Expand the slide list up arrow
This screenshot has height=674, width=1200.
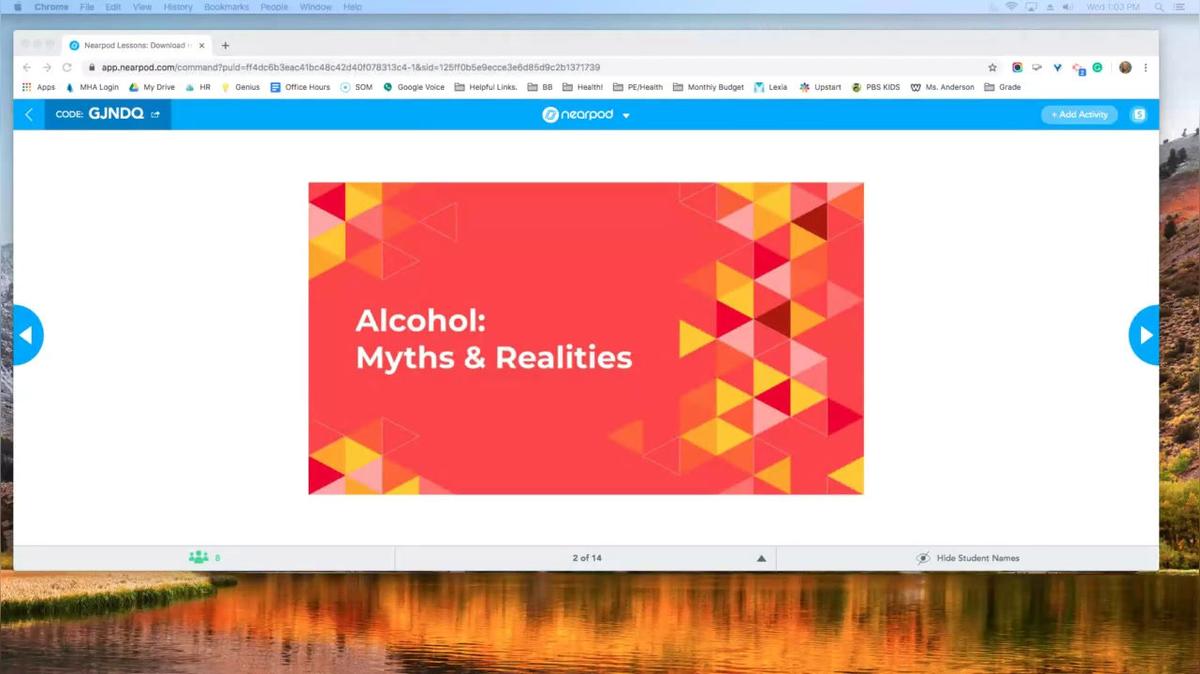click(x=761, y=558)
